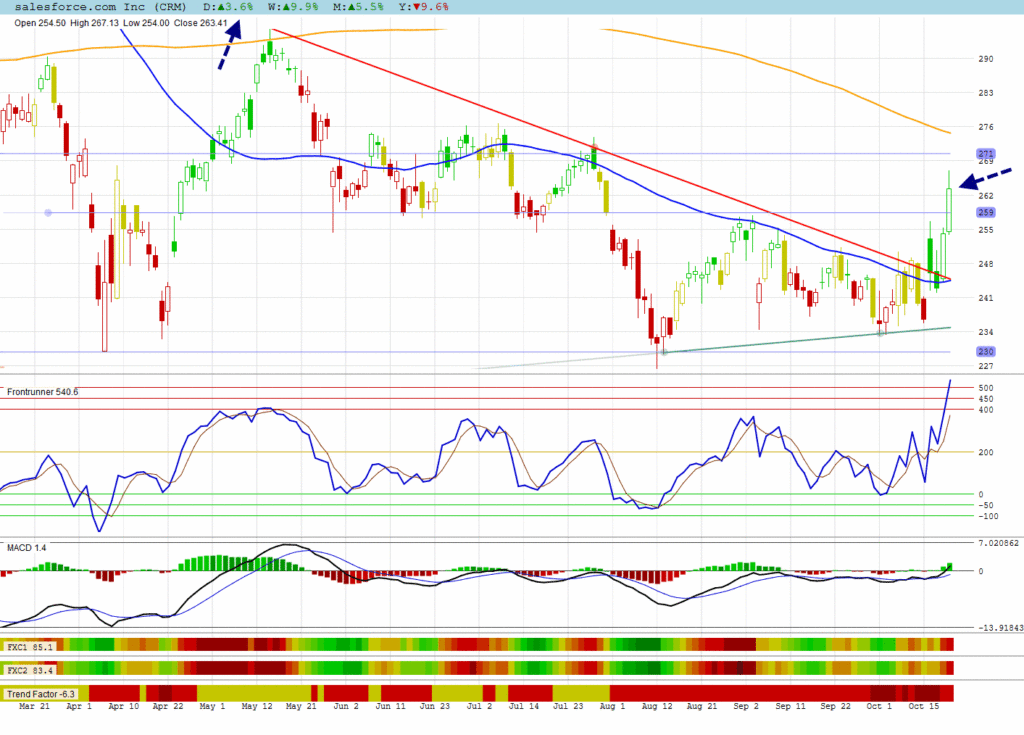Click the Trend Factor -6.3 label
This screenshot has width=1024, height=735.
43,693
